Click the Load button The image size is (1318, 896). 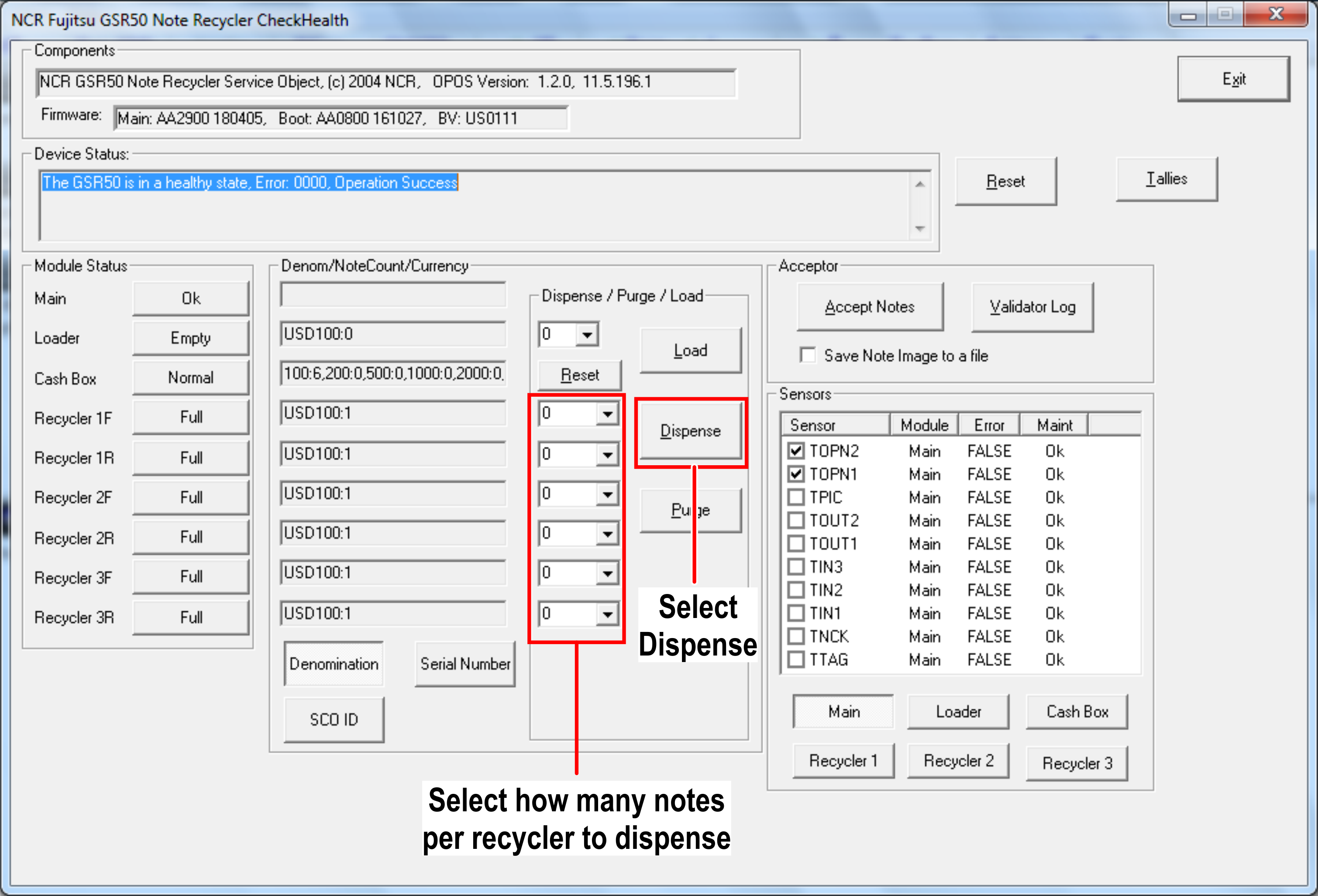(690, 350)
